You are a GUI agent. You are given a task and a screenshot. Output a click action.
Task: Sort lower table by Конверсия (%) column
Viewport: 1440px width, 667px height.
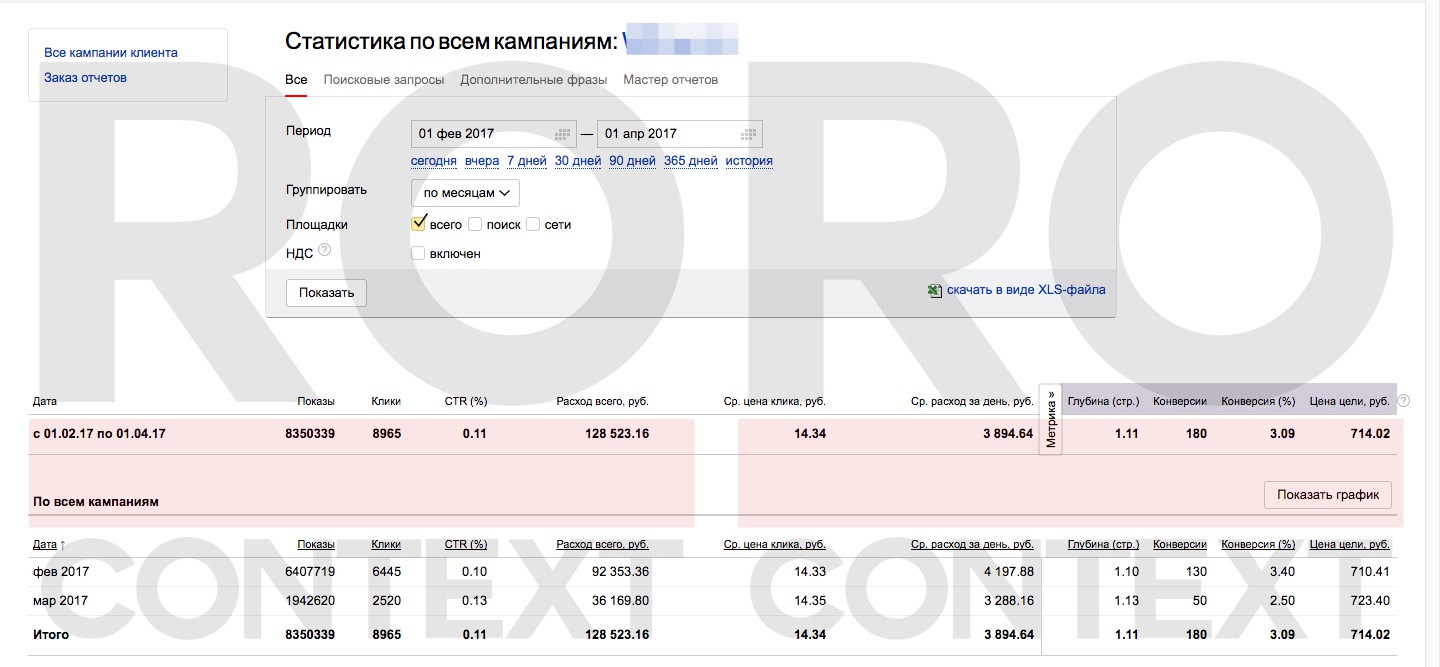click(x=1259, y=545)
